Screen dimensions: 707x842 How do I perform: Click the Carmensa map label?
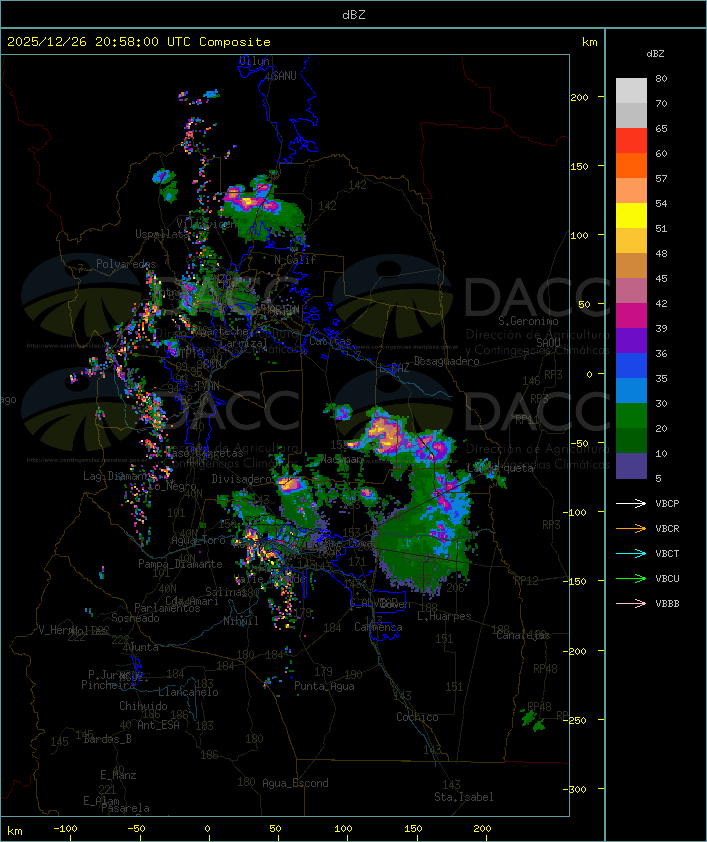tap(378, 627)
